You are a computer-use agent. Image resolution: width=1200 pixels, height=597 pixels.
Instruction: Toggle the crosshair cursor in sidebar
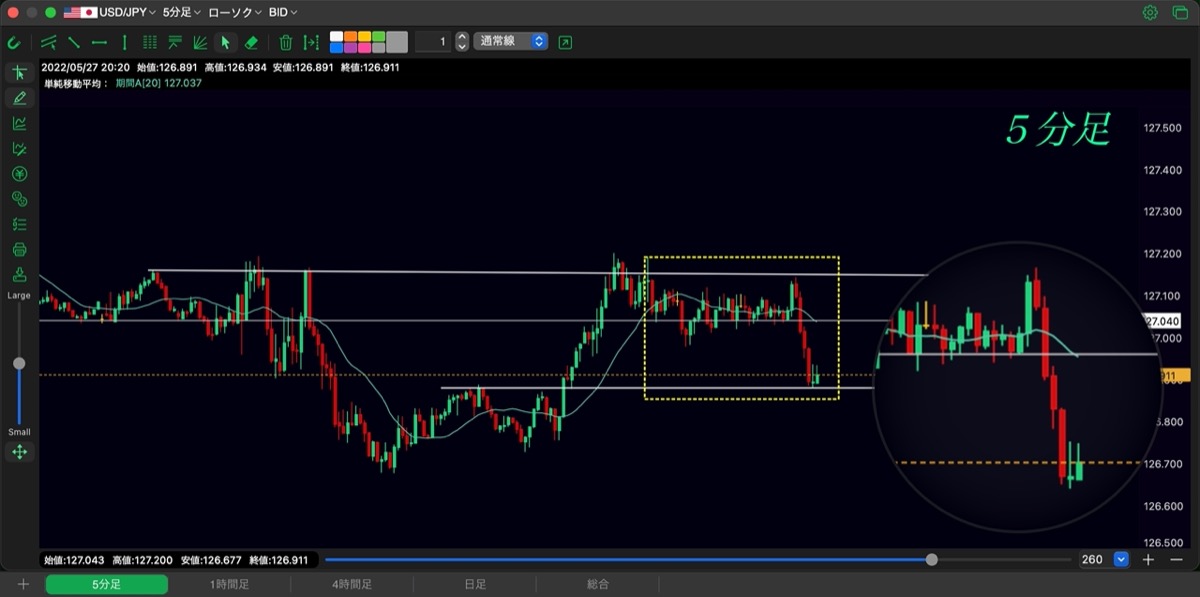pyautogui.click(x=19, y=73)
